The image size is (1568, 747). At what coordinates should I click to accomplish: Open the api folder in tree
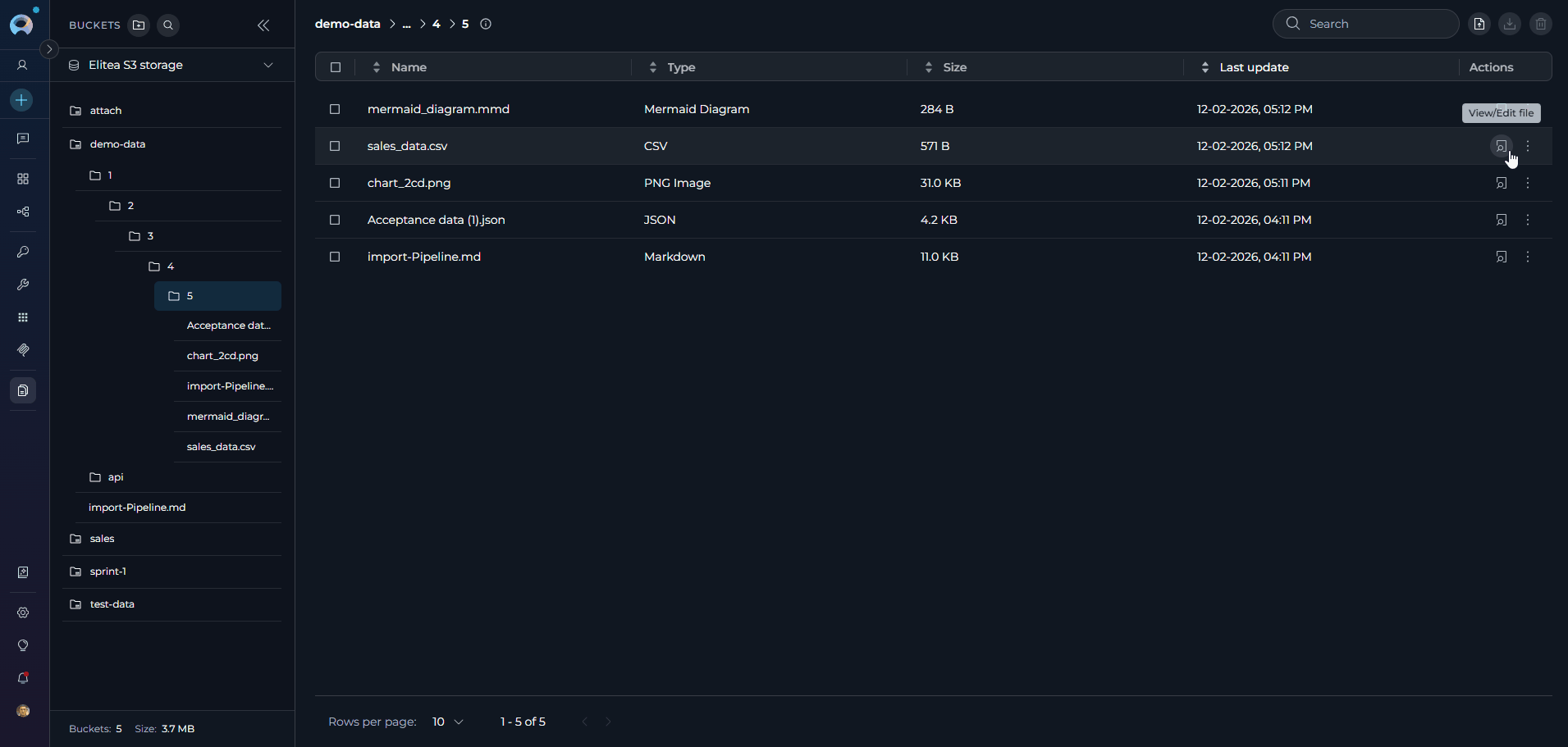pyautogui.click(x=179, y=477)
